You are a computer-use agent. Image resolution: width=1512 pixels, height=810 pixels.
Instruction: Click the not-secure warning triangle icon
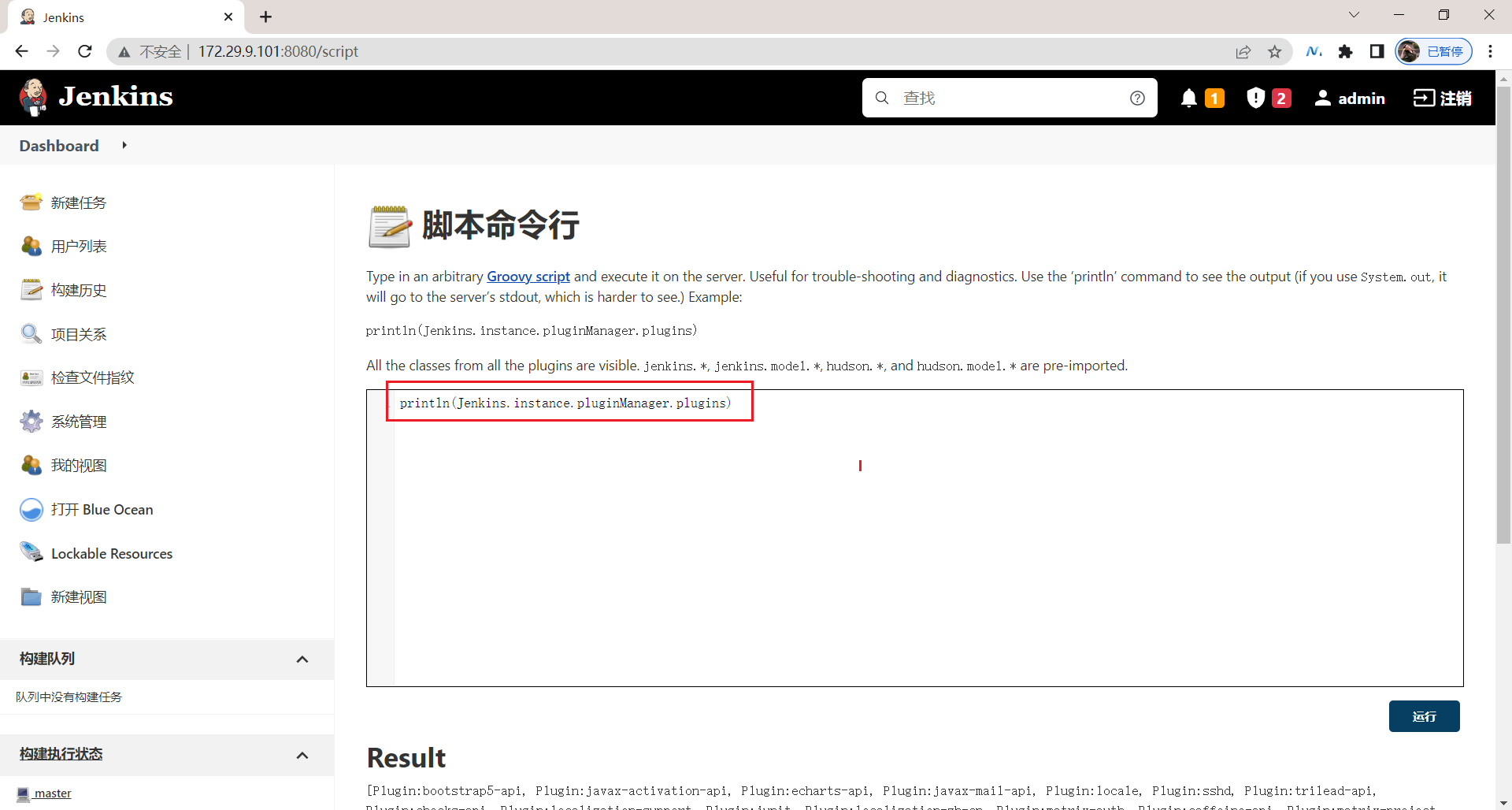tap(124, 52)
